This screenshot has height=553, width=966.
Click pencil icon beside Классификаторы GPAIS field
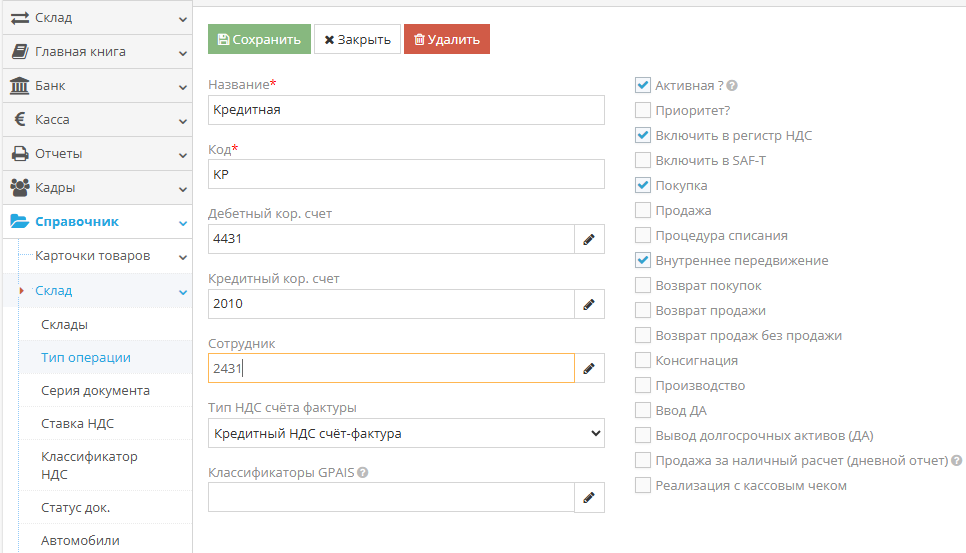coord(589,497)
